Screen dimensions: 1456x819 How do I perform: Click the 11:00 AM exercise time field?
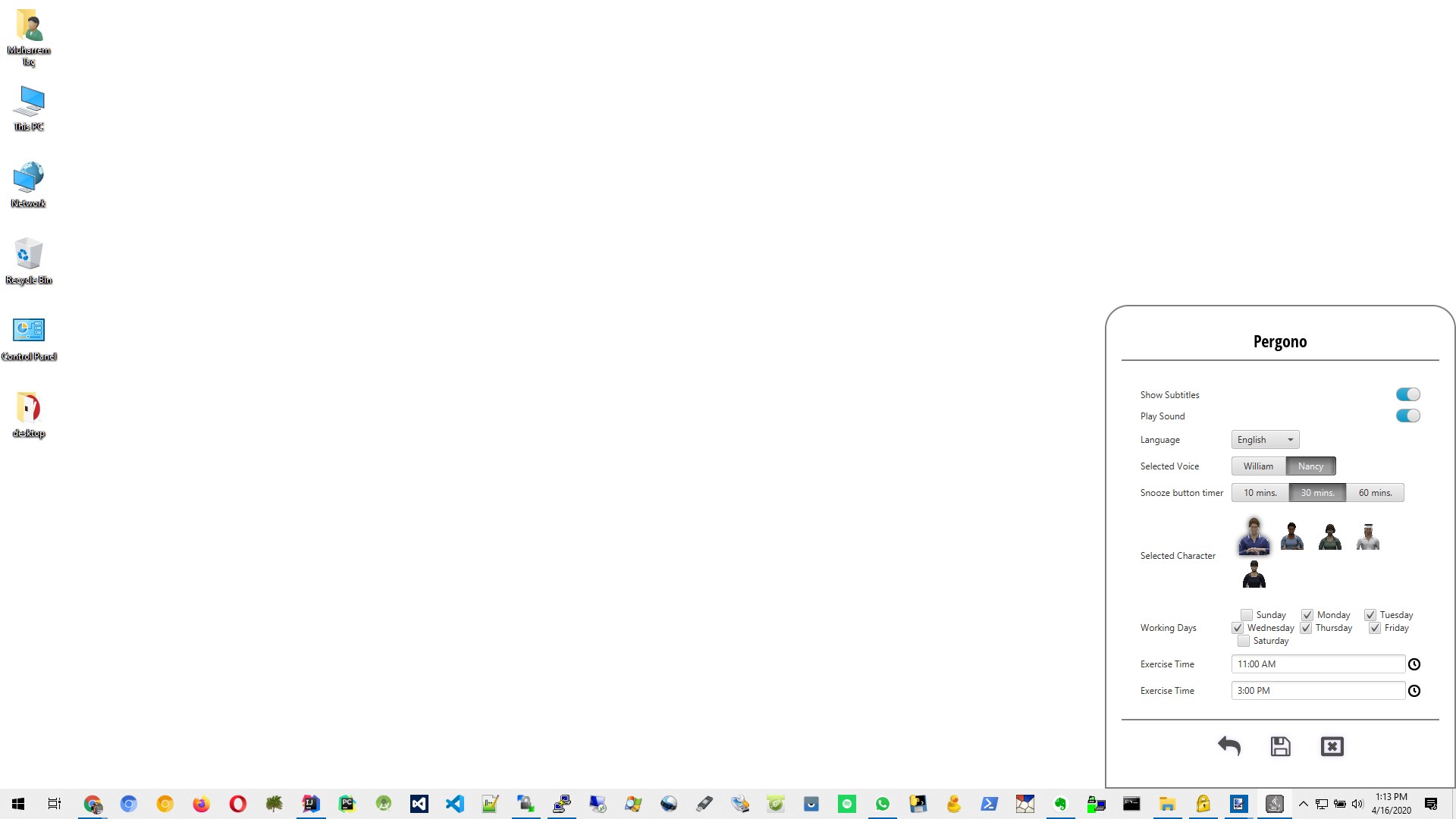click(1317, 664)
